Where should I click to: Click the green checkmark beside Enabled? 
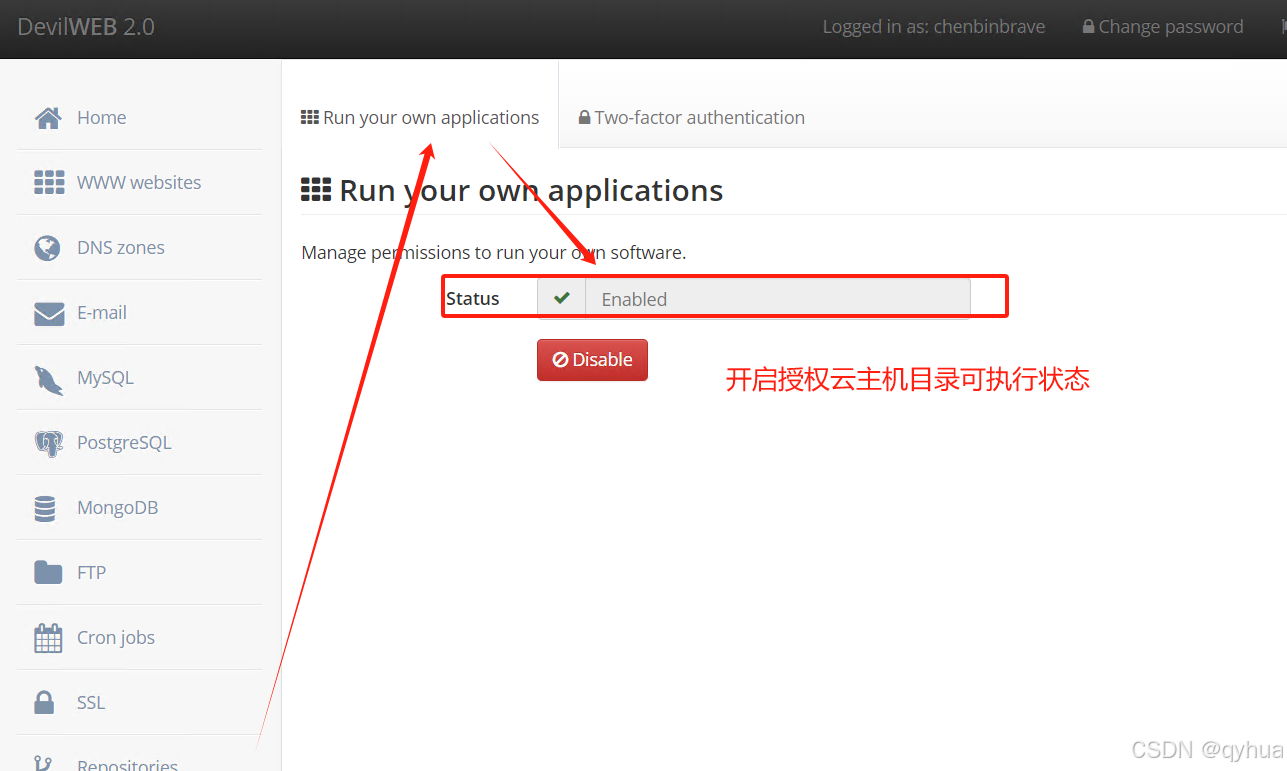tap(562, 298)
